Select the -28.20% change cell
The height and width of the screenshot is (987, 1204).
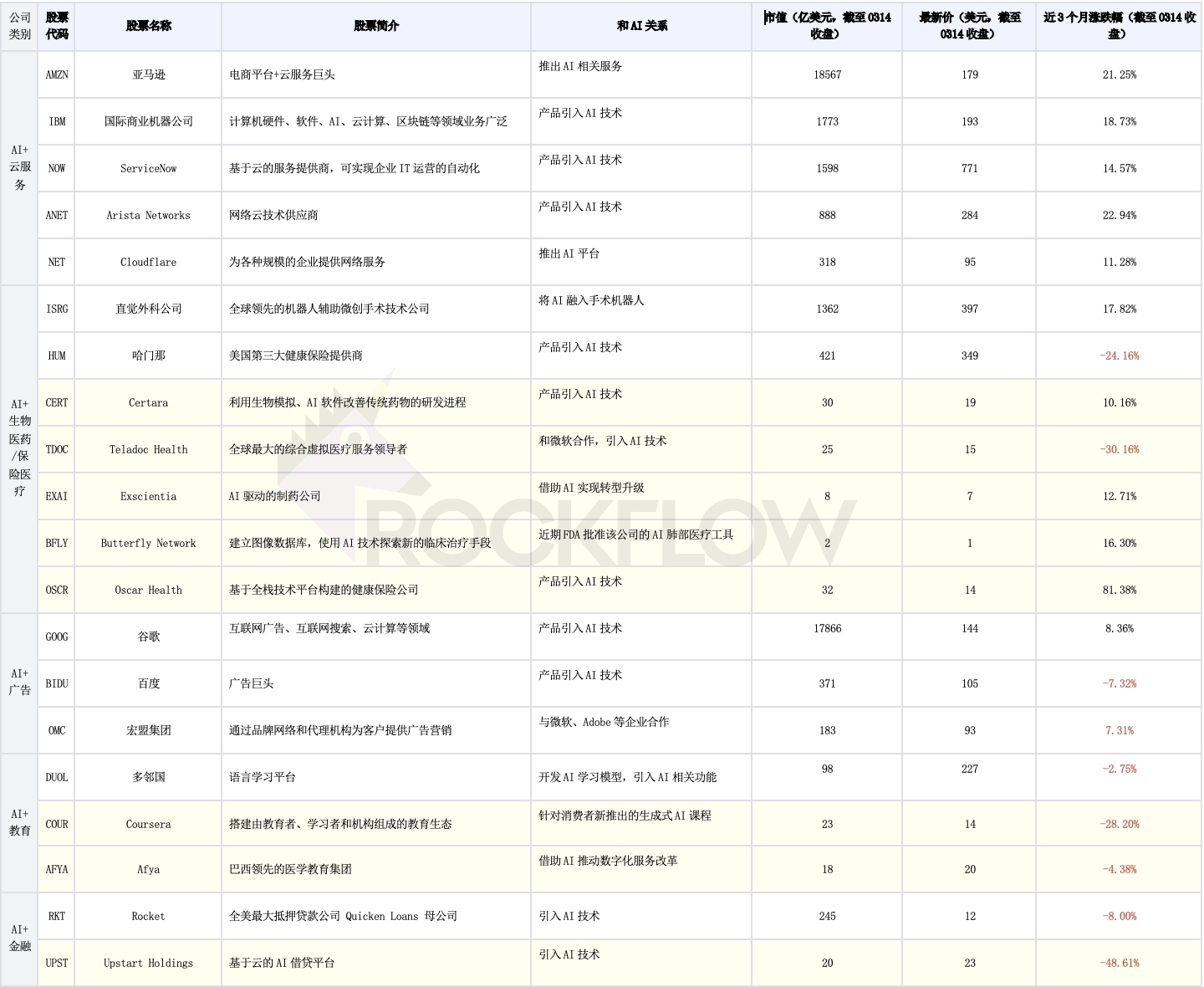click(1119, 824)
